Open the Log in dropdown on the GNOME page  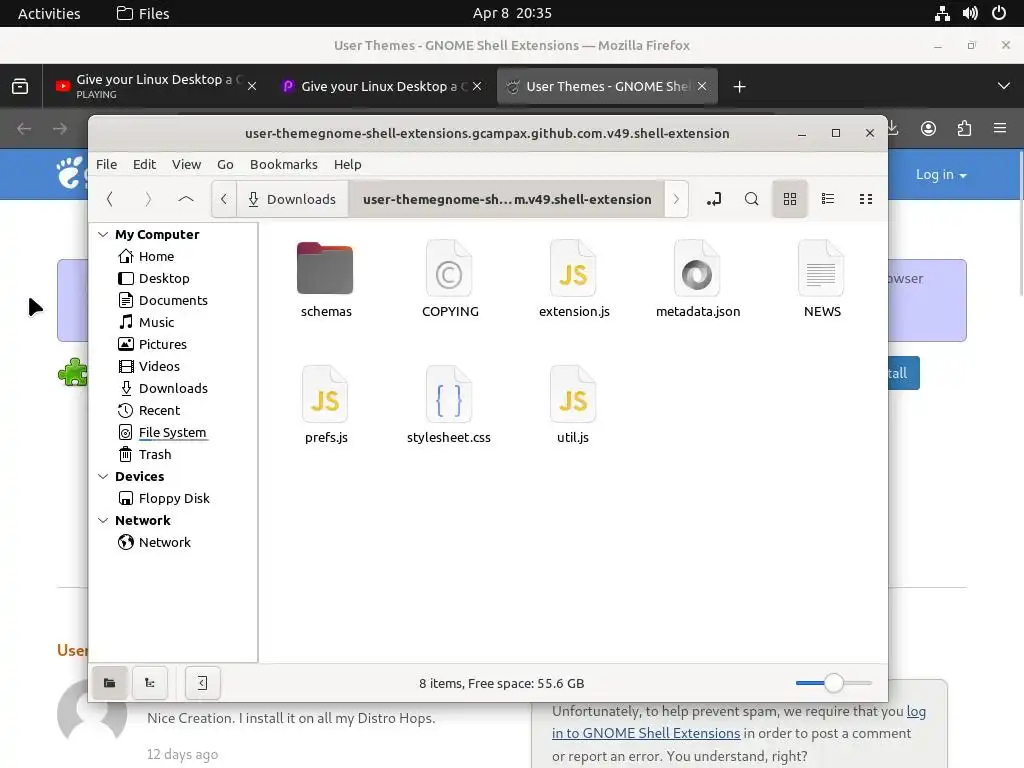(941, 174)
